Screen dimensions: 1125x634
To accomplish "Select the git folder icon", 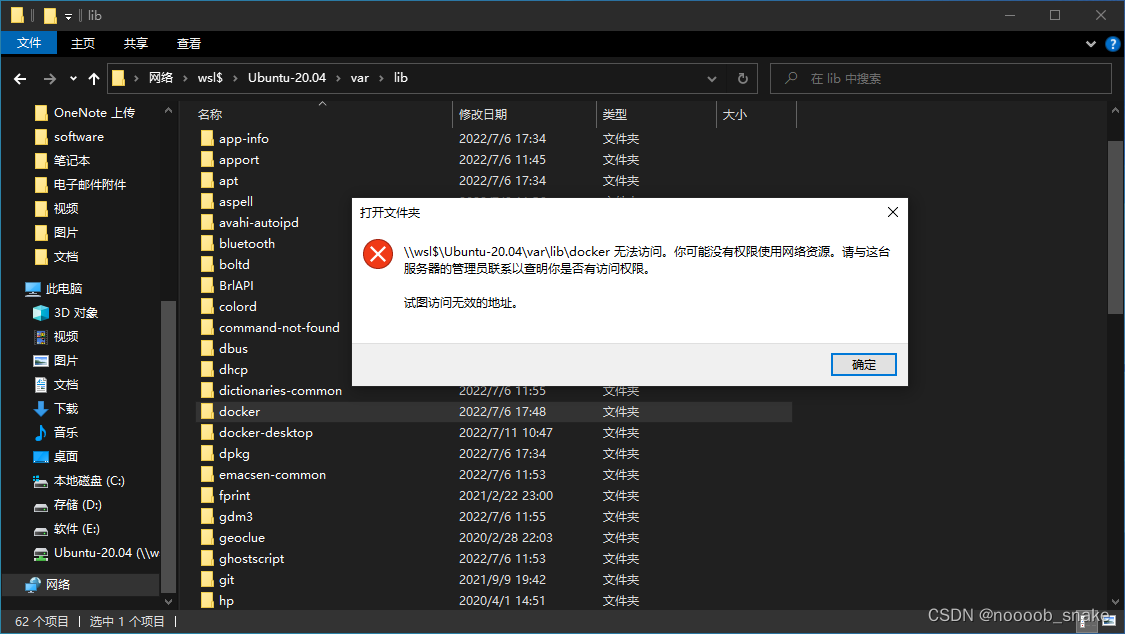I will point(207,579).
